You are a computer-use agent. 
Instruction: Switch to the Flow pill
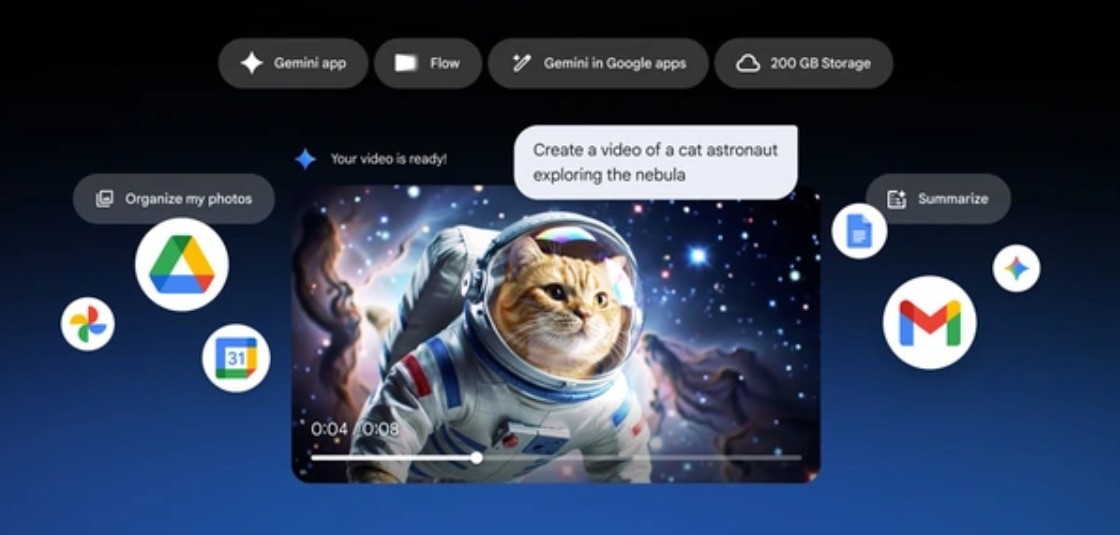[428, 63]
